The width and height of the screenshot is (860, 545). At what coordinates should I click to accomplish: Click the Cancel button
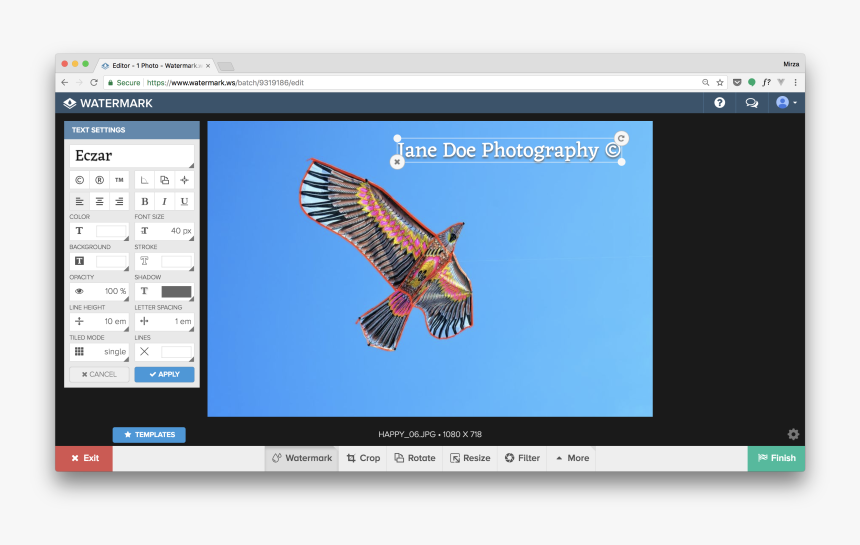point(99,374)
